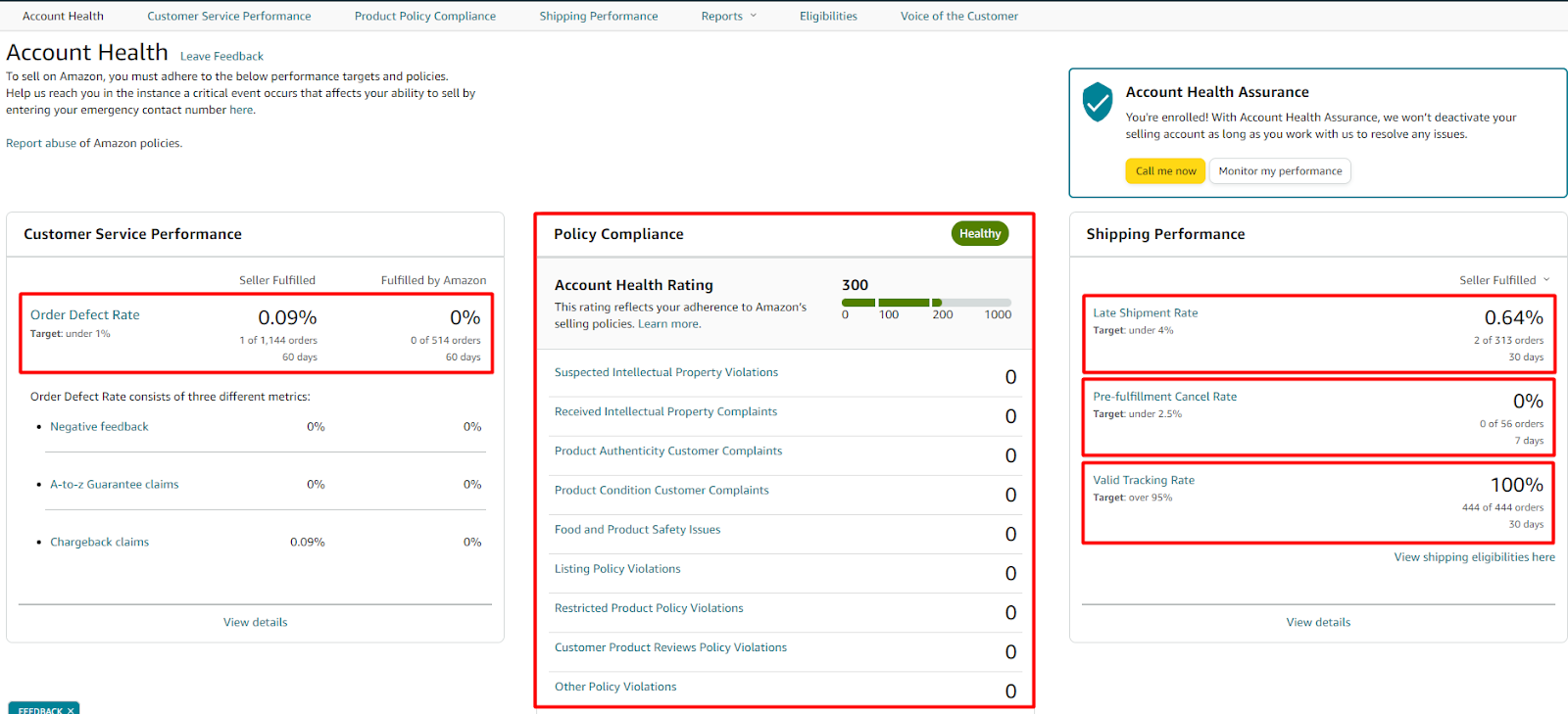Click the '2 of 313 orders' text
Screen dimensions: 1568x714
pyautogui.click(x=1508, y=341)
